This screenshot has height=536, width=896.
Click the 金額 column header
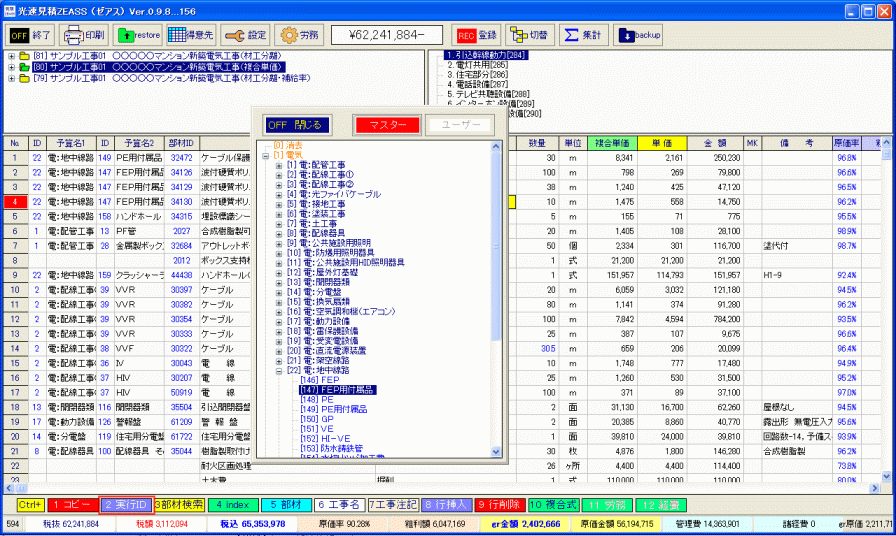714,143
